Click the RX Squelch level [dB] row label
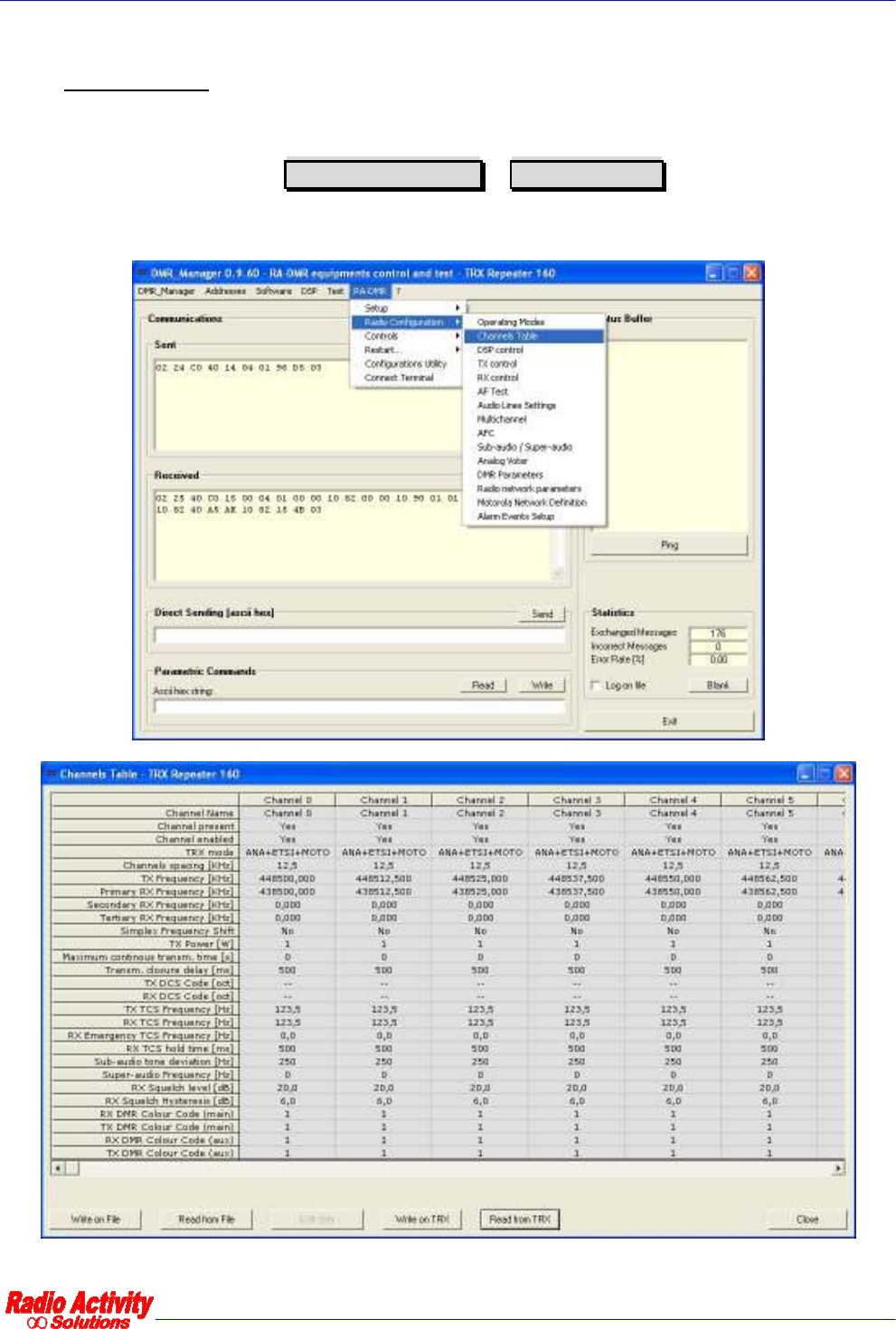The height and width of the screenshot is (1329, 896). click(x=146, y=1089)
